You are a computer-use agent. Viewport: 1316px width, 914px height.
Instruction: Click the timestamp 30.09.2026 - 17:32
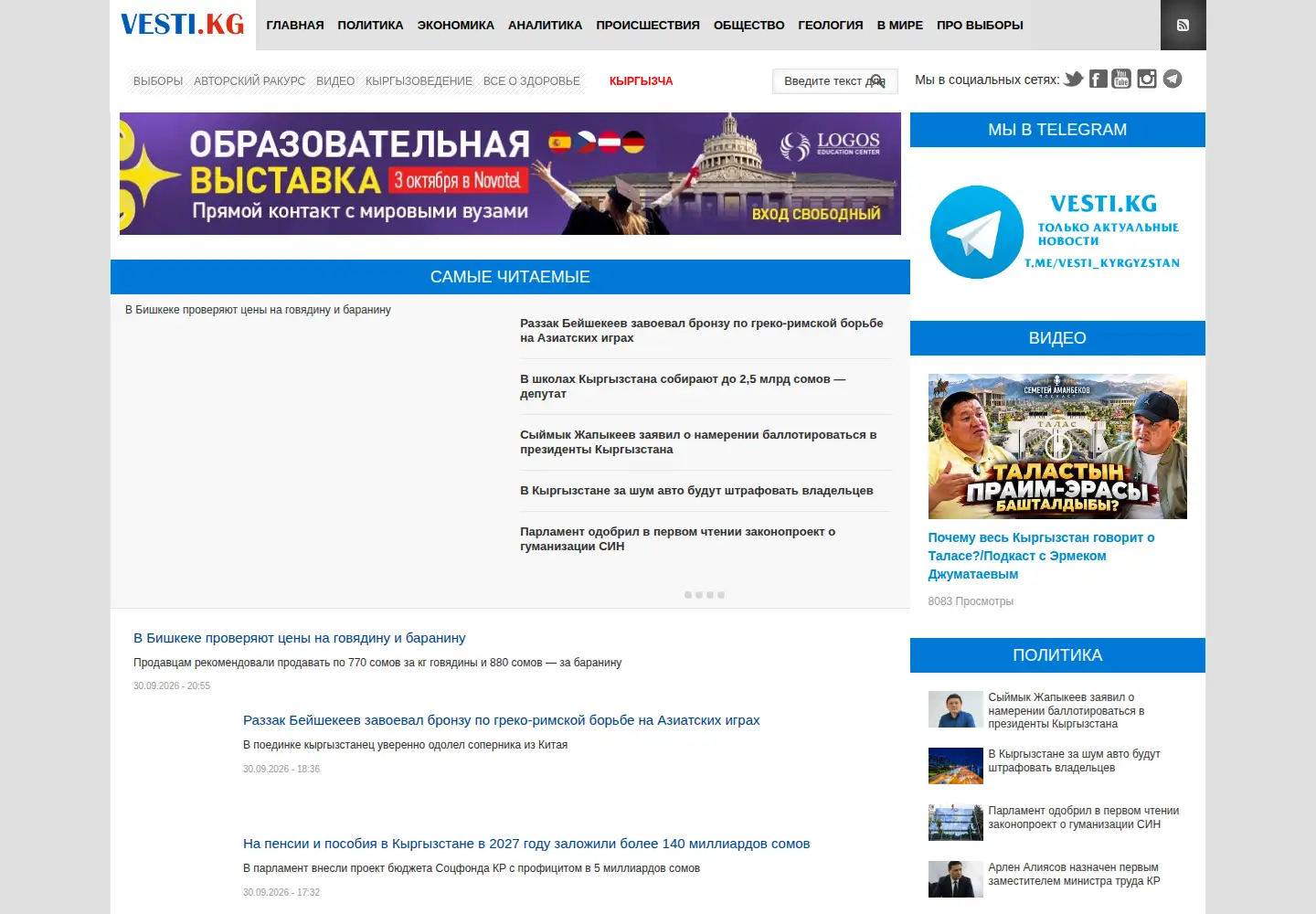(x=281, y=892)
